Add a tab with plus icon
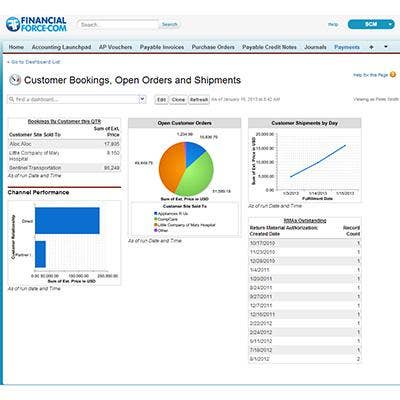400x400 pixels. click(371, 47)
